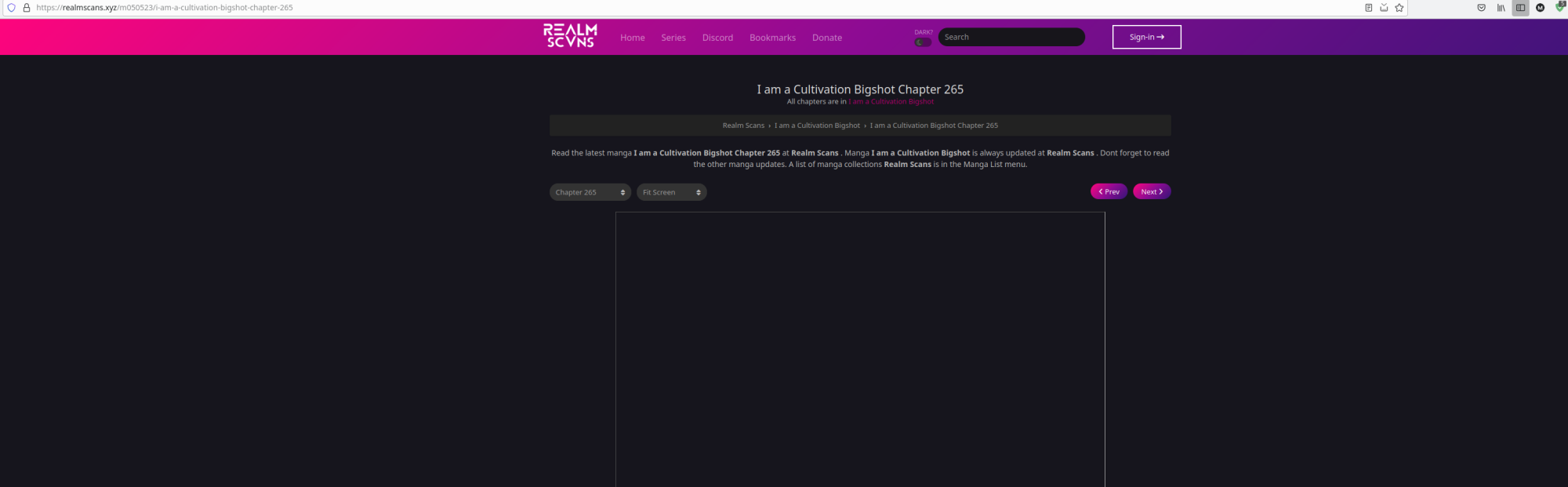Open the tracking protection shield icon
1568x487 pixels.
pos(11,8)
